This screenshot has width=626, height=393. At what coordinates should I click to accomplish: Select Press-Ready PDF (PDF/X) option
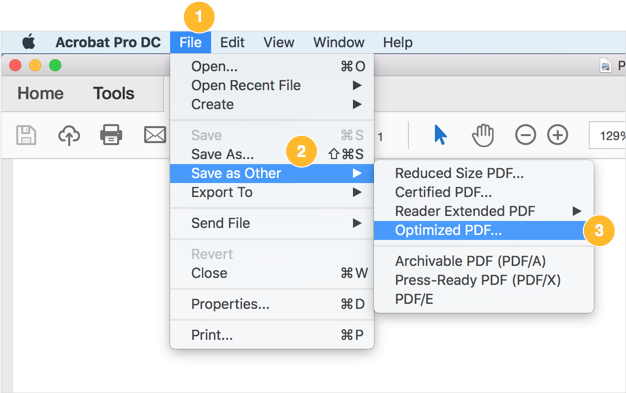pyautogui.click(x=484, y=280)
